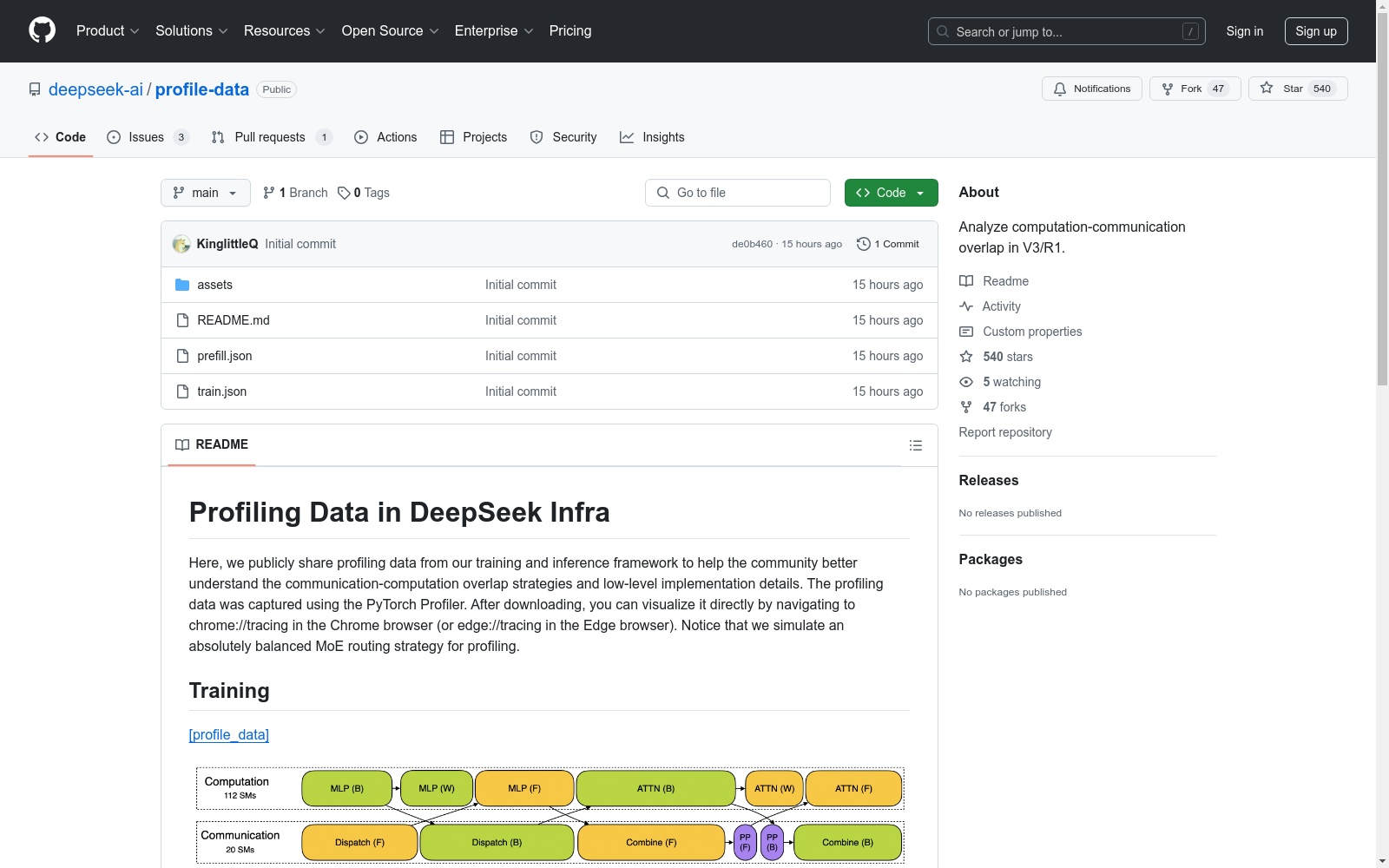The image size is (1389, 868).
Task: Switch to the Projects tab
Action: [473, 137]
